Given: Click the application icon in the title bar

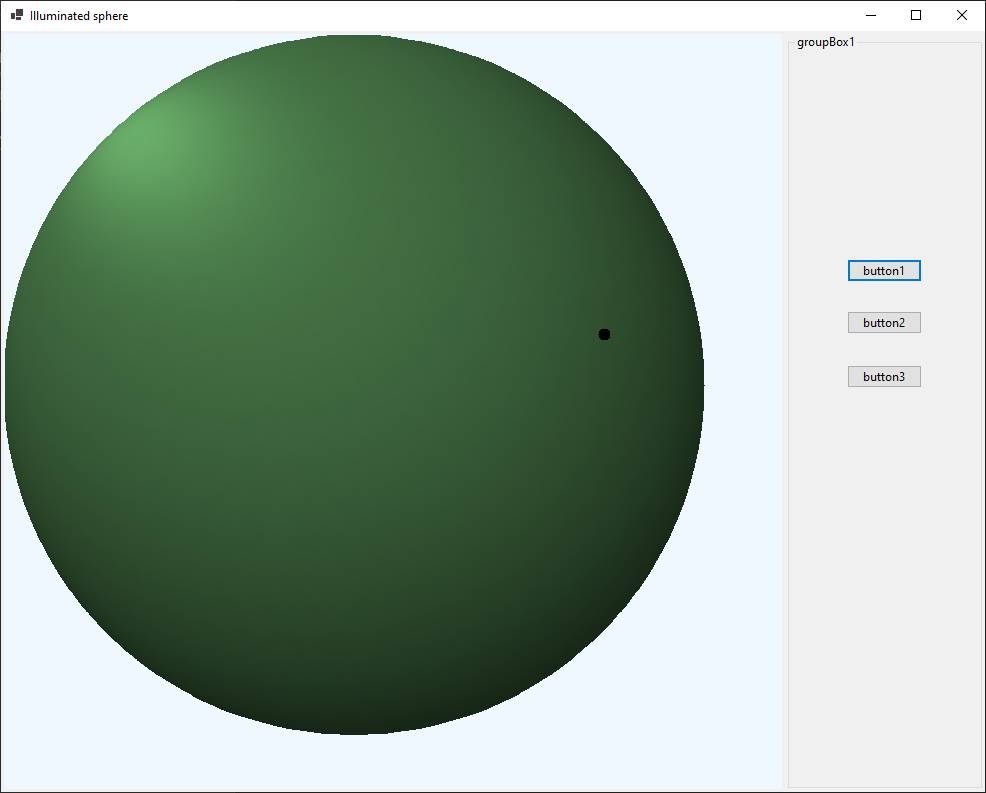Looking at the screenshot, I should click(x=17, y=15).
